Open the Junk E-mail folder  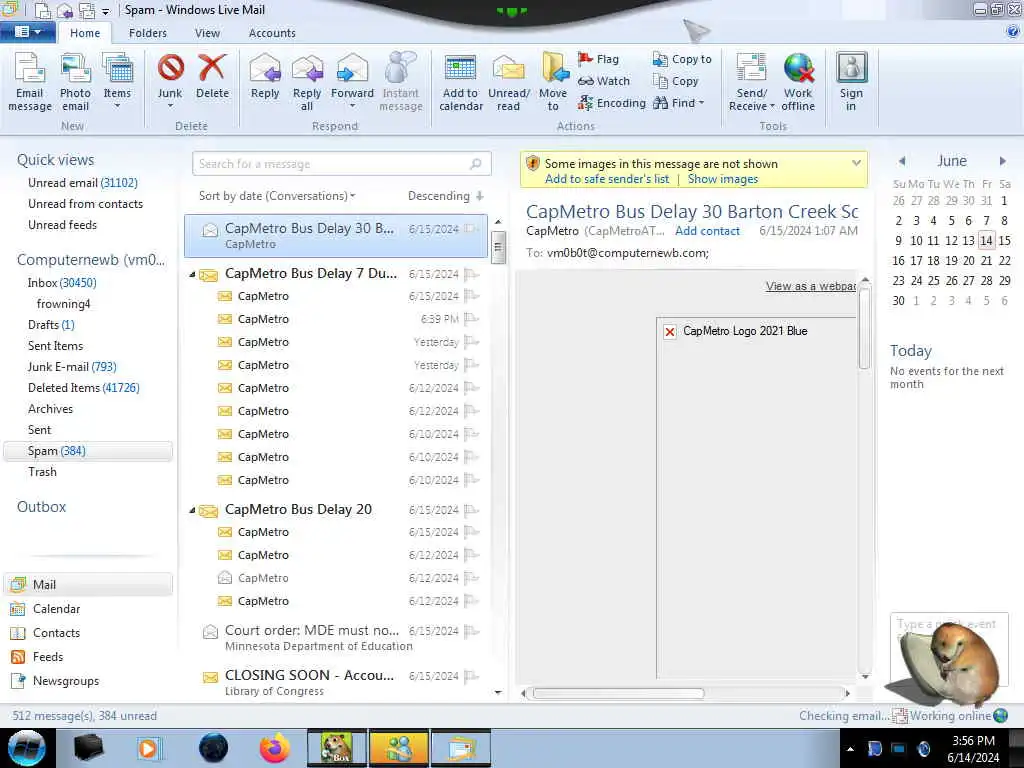(x=72, y=367)
